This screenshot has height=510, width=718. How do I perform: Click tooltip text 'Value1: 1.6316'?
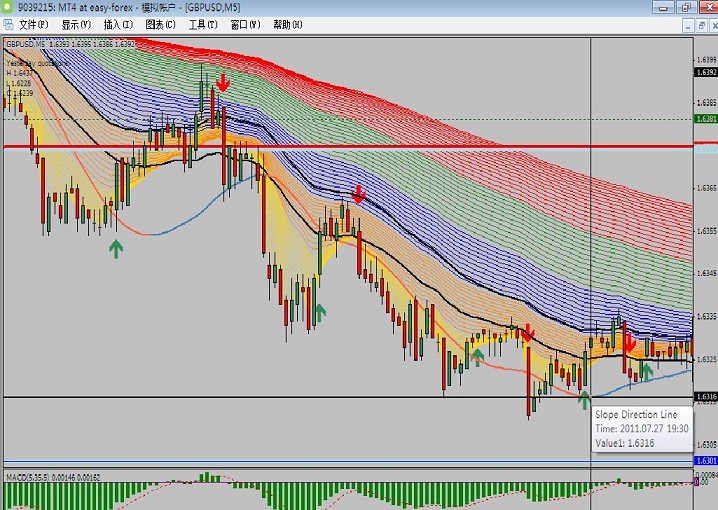[625, 443]
